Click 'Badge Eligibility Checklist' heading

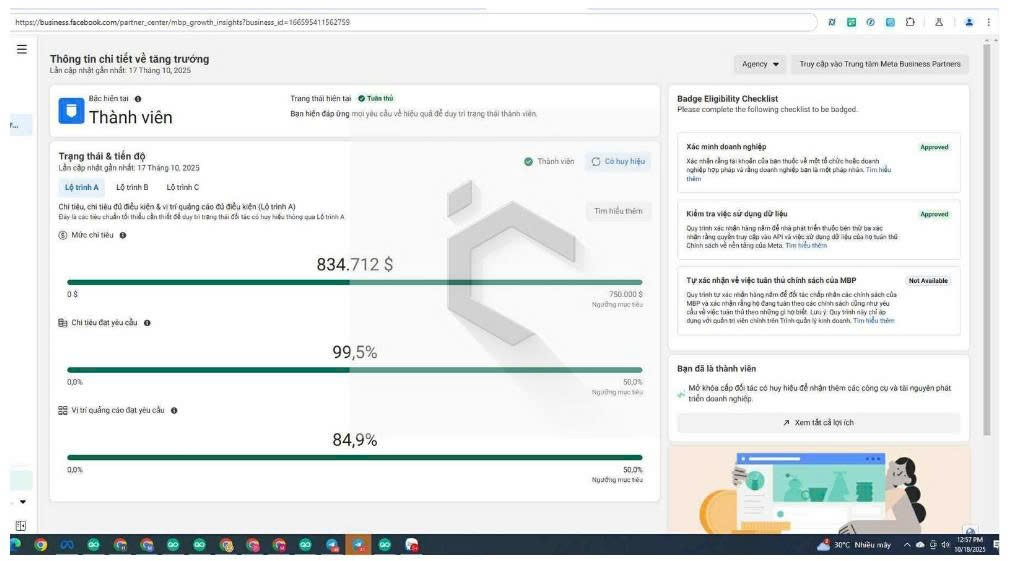728,99
